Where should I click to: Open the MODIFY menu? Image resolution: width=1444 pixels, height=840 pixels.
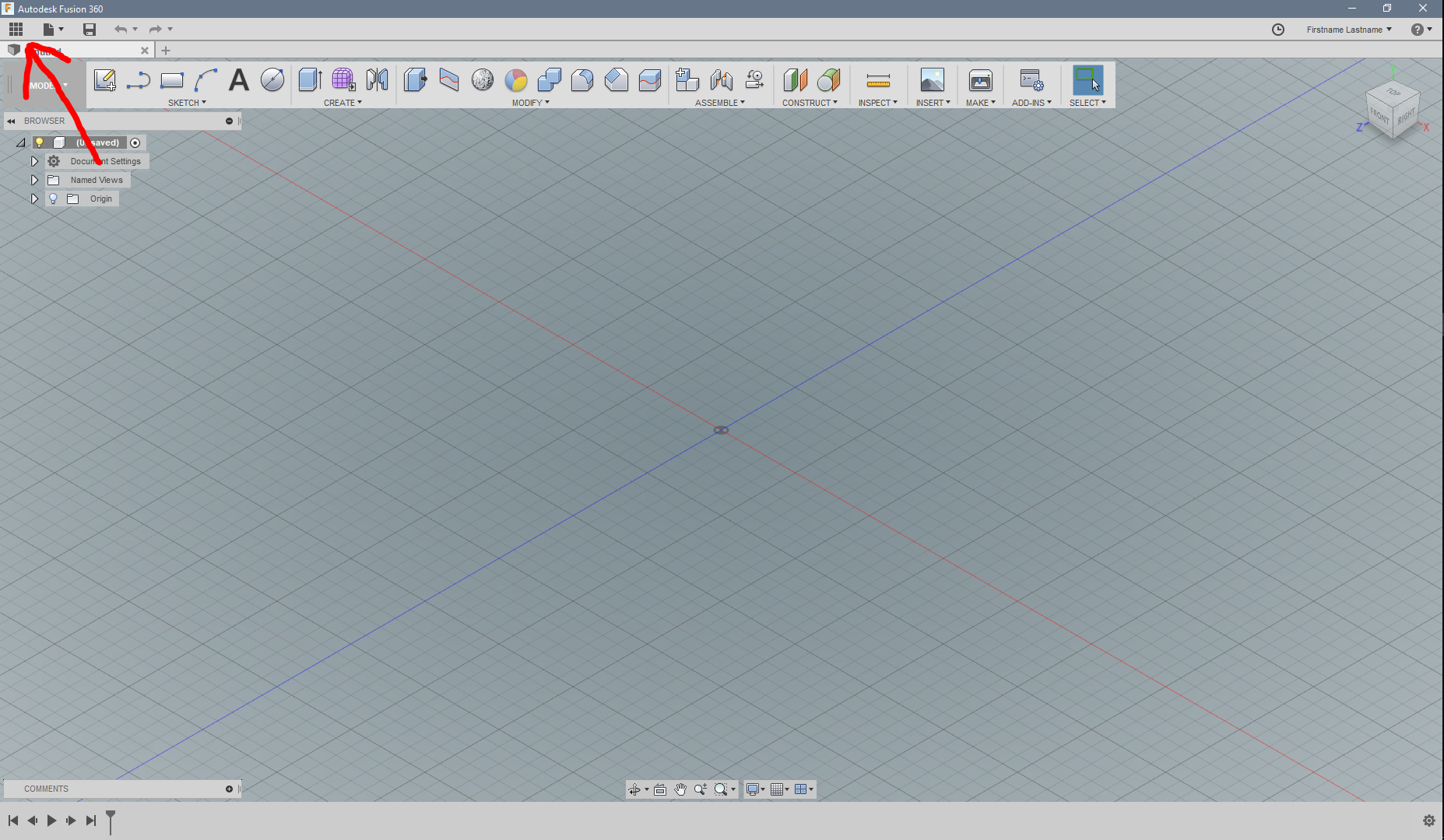[x=530, y=103]
